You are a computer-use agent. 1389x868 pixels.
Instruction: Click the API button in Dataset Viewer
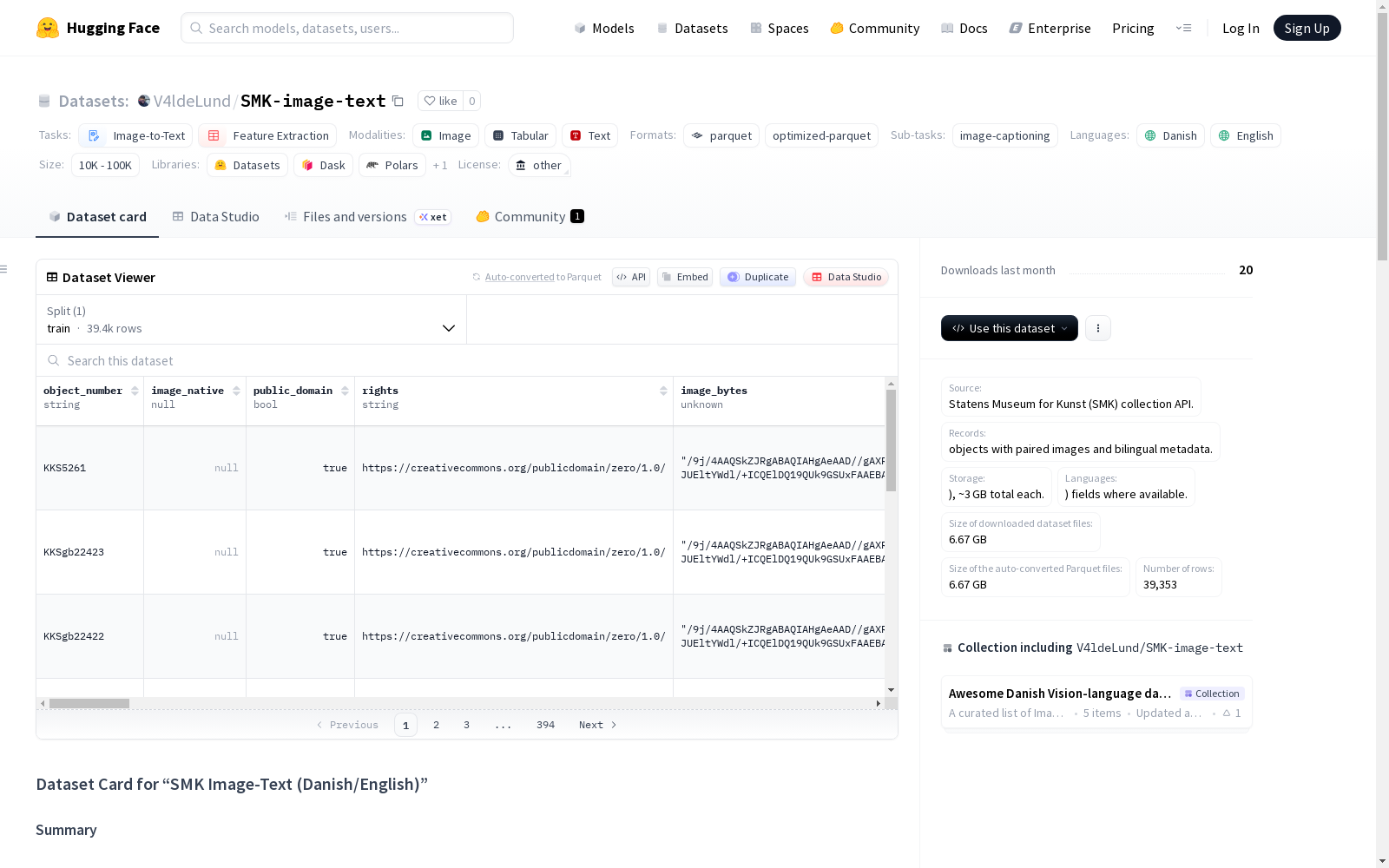631,277
